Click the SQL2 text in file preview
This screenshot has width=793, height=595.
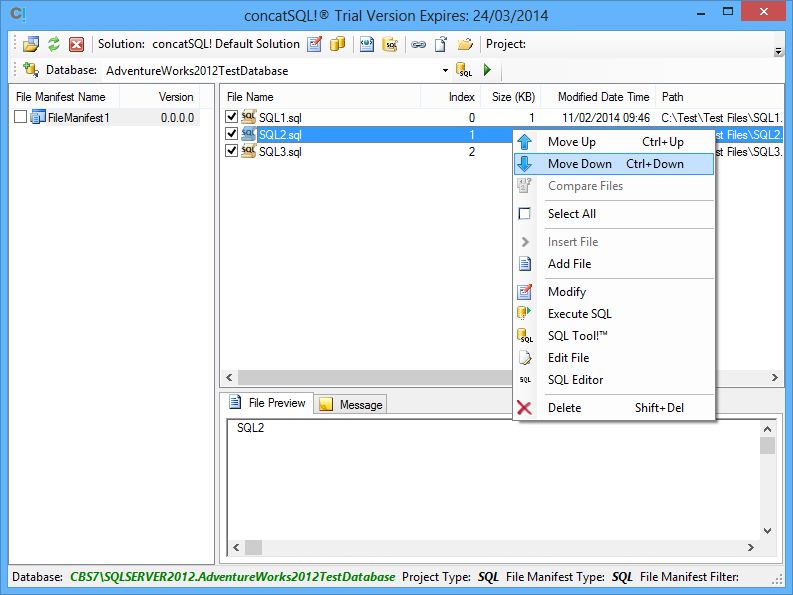coord(250,428)
